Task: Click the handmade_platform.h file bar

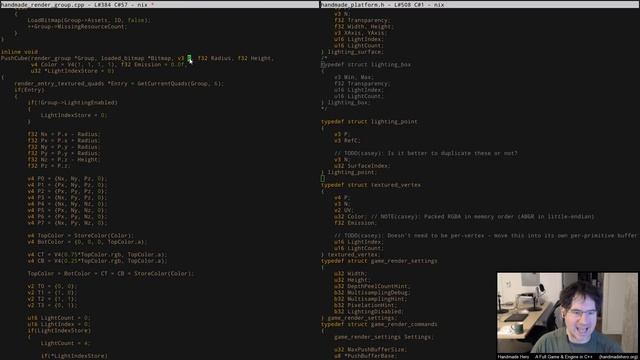Action: pyautogui.click(x=480, y=4)
